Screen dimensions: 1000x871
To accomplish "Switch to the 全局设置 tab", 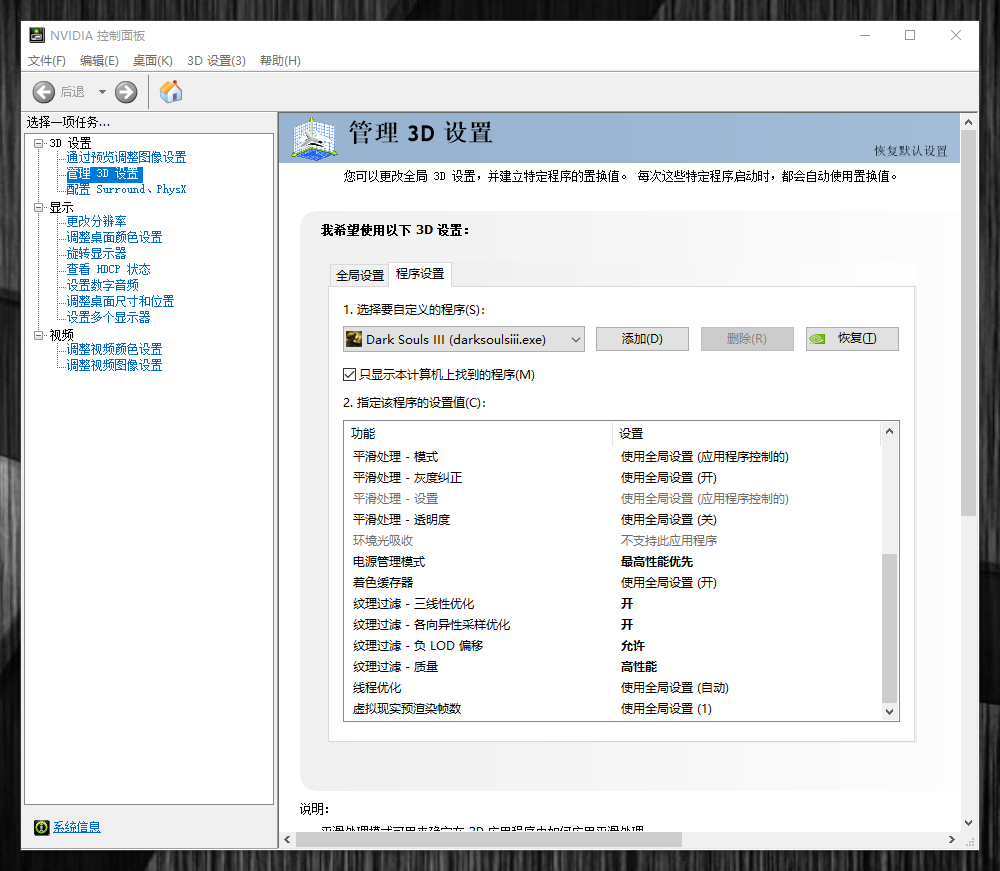I will pos(360,275).
